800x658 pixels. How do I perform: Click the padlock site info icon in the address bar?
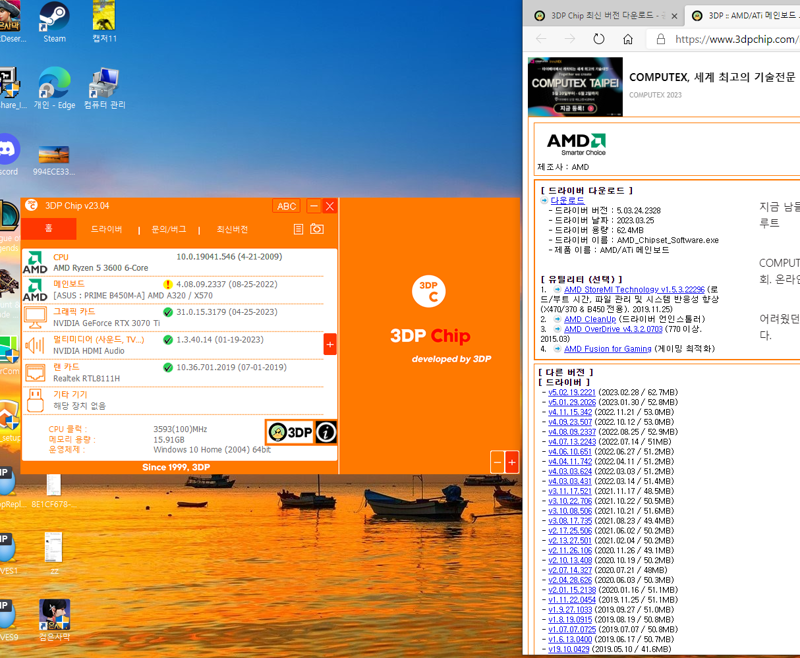pyautogui.click(x=661, y=39)
